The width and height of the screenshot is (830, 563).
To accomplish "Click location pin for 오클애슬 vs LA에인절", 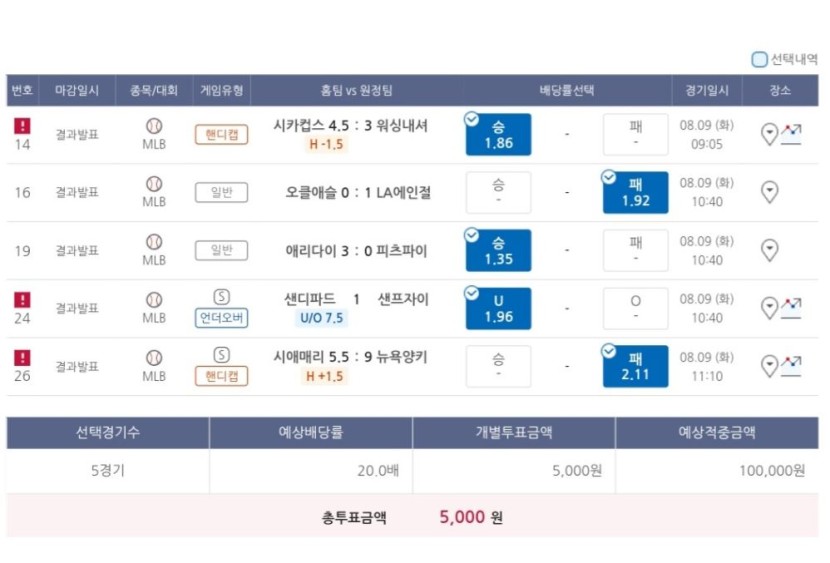I will (x=769, y=192).
